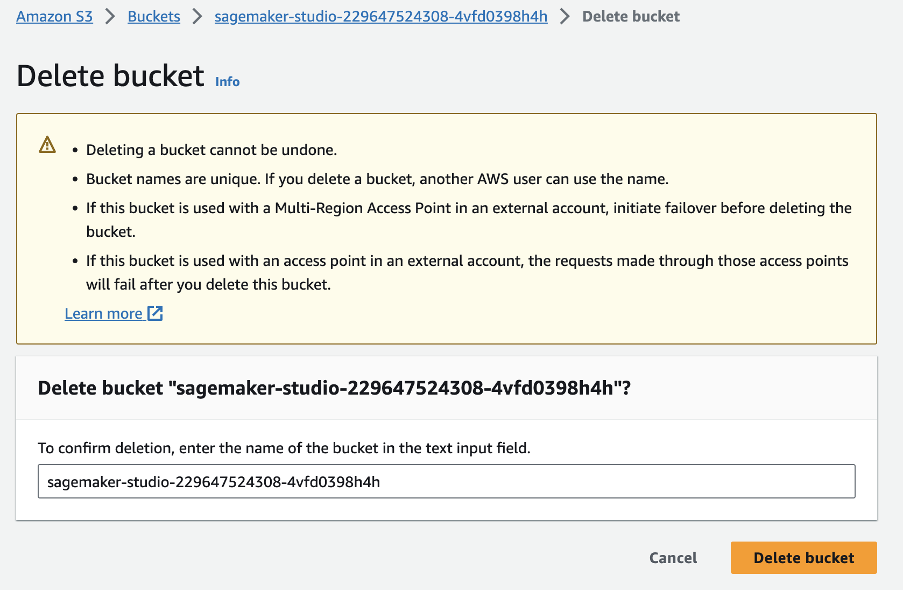The image size is (904, 590).
Task: Click the Multi-Region Access Point warning text
Action: pyautogui.click(x=469, y=220)
